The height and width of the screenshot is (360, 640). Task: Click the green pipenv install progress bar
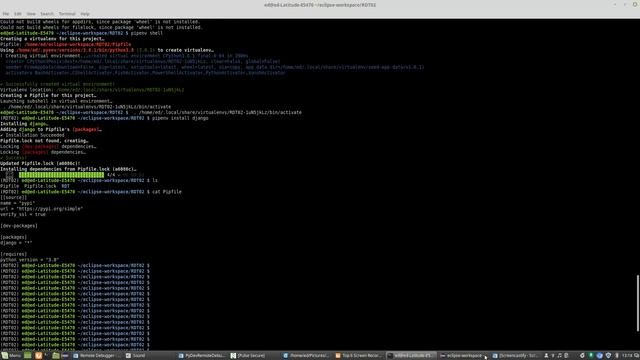(61, 175)
